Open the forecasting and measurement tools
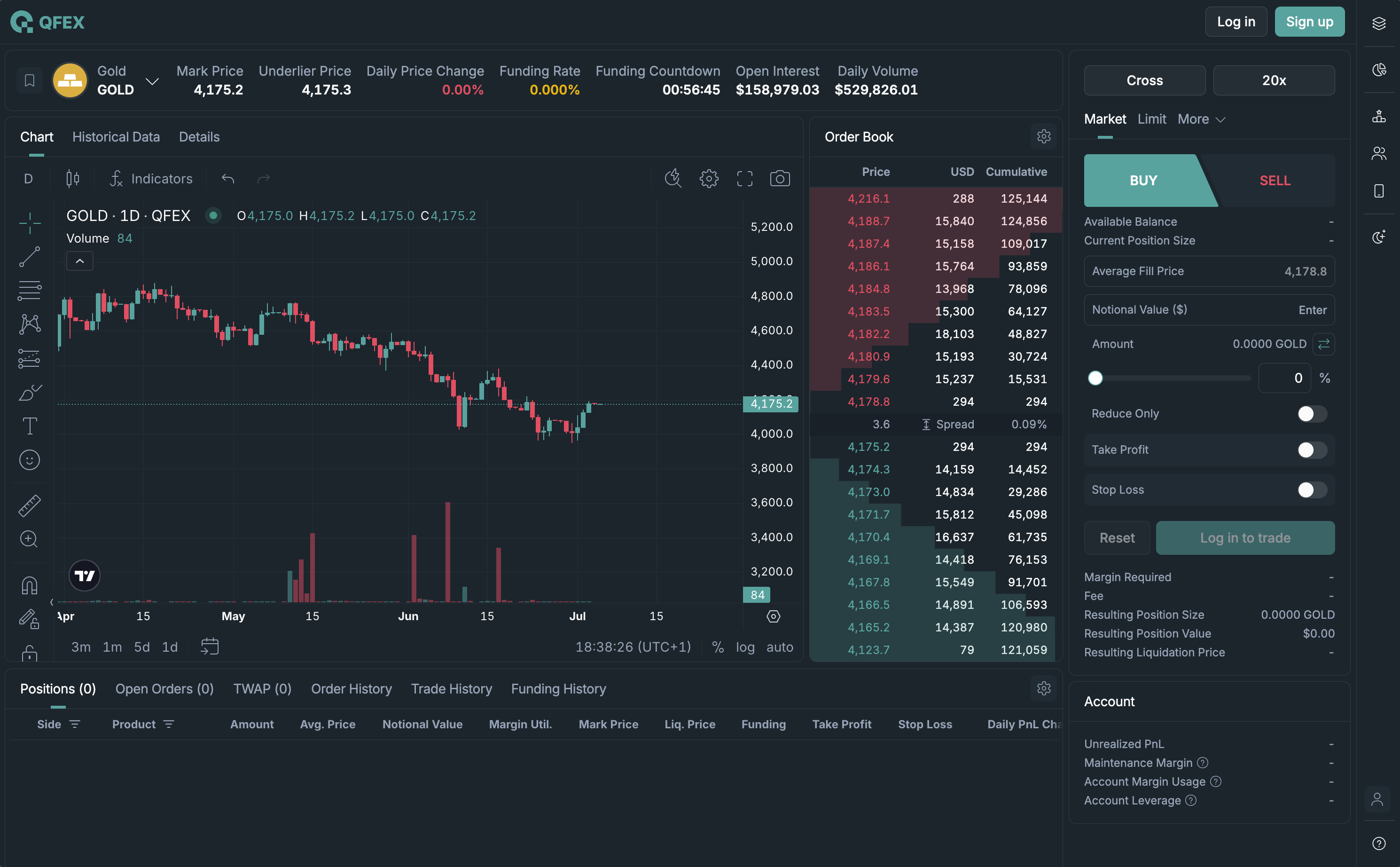Viewport: 1400px width, 867px height. pos(29,358)
